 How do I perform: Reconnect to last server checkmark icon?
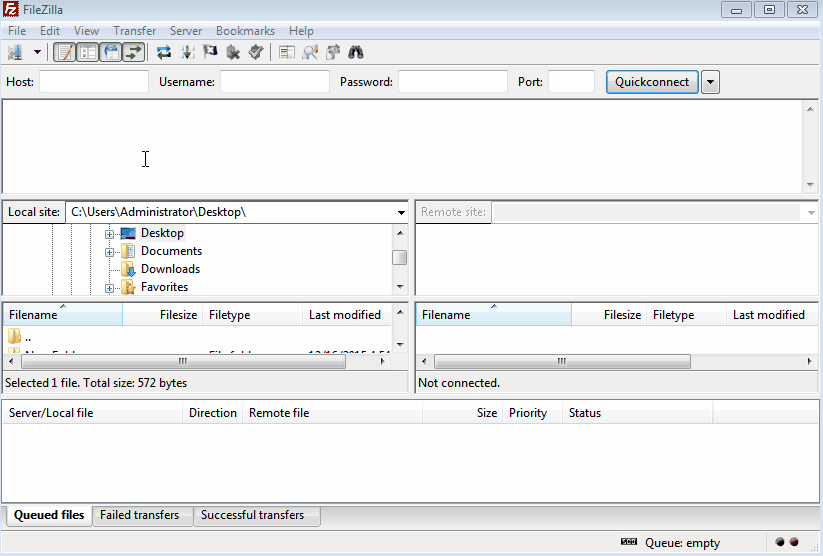click(x=256, y=52)
